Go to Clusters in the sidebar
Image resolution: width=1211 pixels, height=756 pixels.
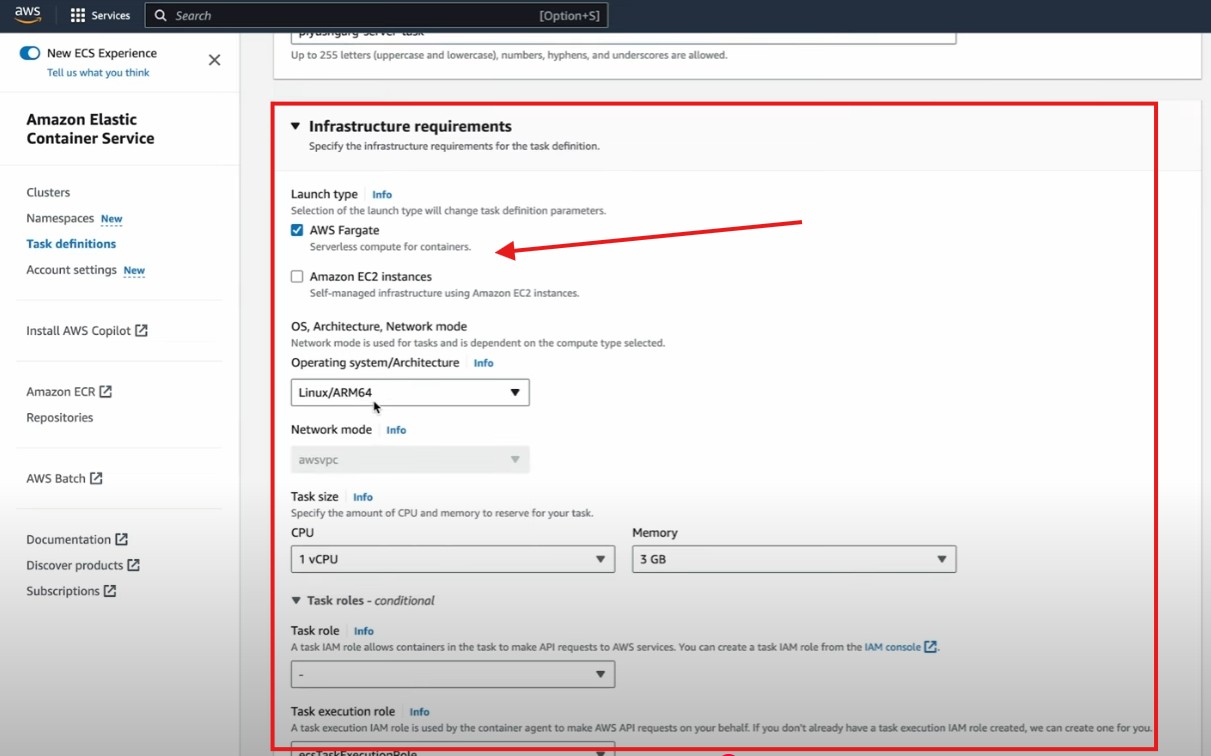(48, 192)
